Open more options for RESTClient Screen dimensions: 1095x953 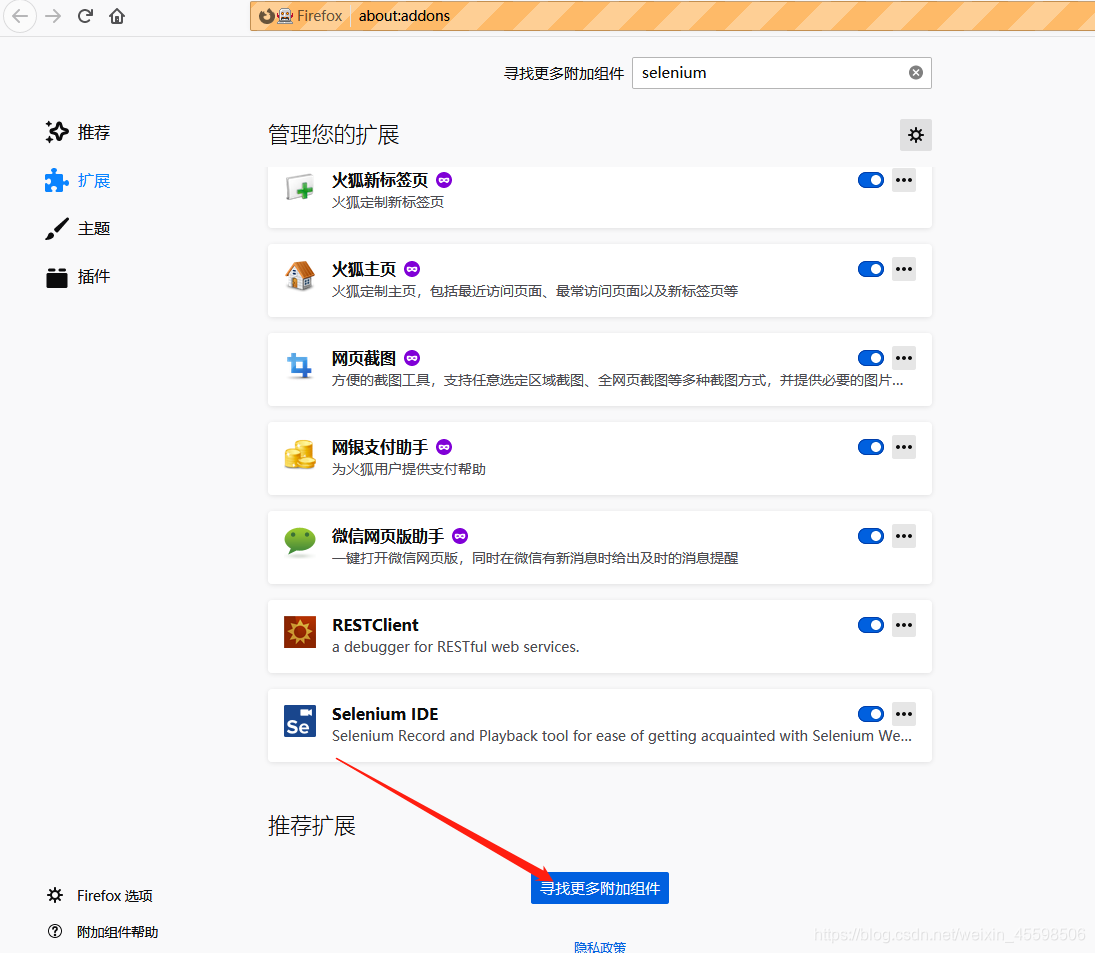click(x=904, y=625)
